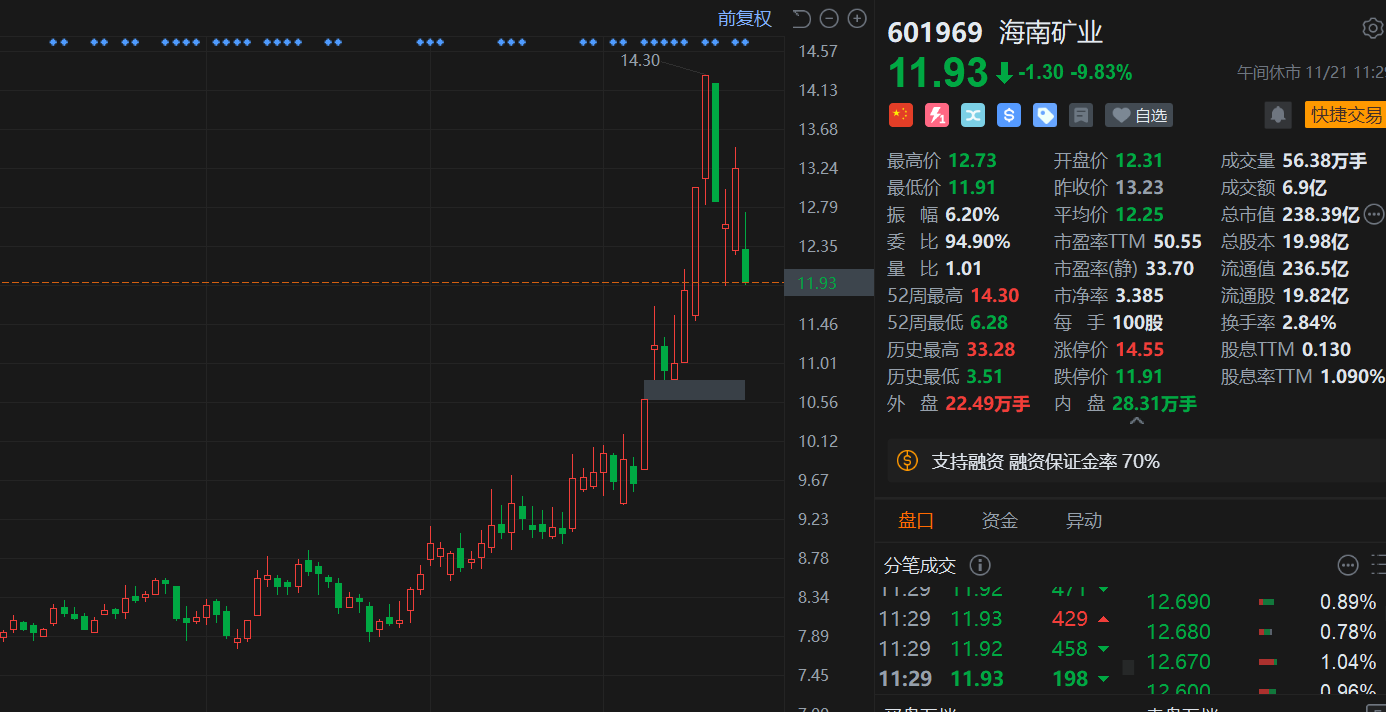Expand more options next to 总市值
This screenshot has width=1386, height=712.
pyautogui.click(x=1374, y=213)
